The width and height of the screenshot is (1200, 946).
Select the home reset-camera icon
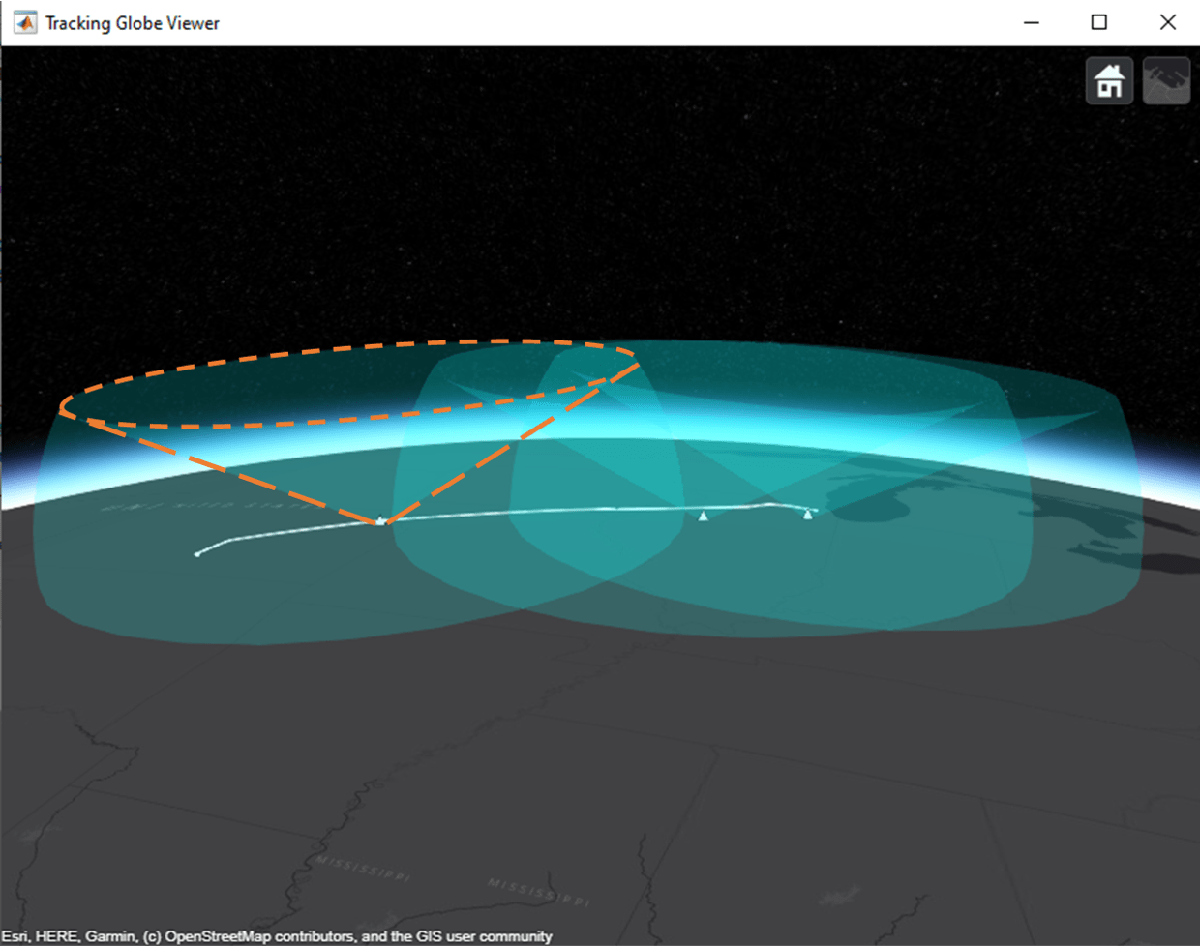click(x=1108, y=80)
